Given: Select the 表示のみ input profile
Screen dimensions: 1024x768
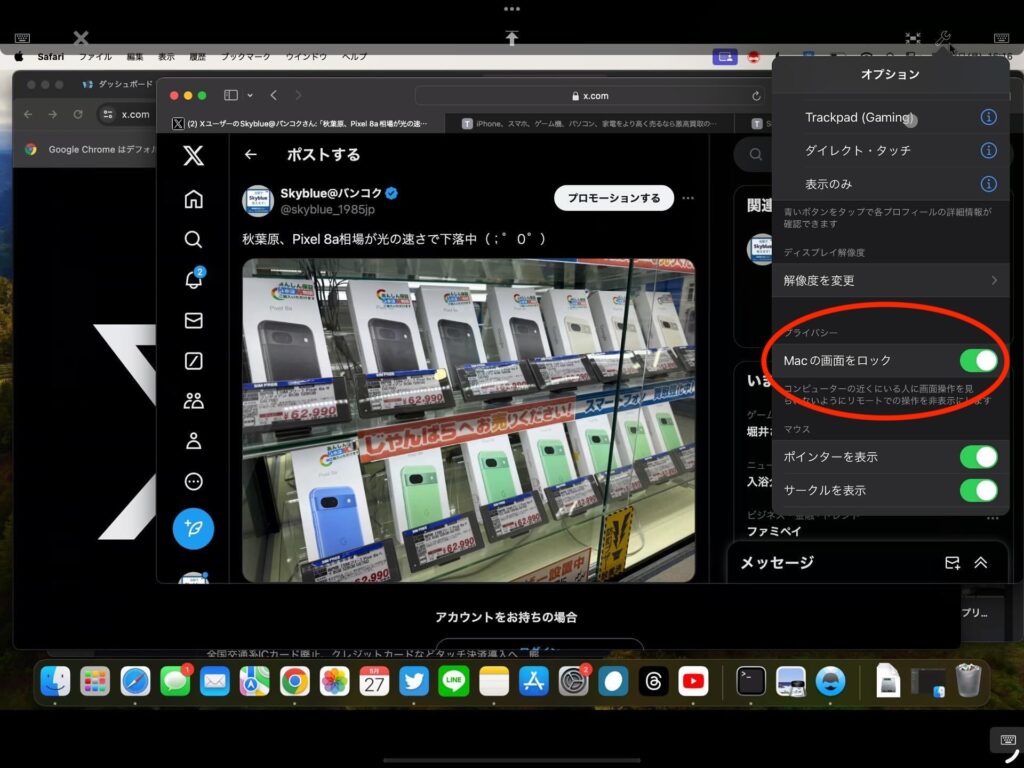Looking at the screenshot, I should [829, 184].
